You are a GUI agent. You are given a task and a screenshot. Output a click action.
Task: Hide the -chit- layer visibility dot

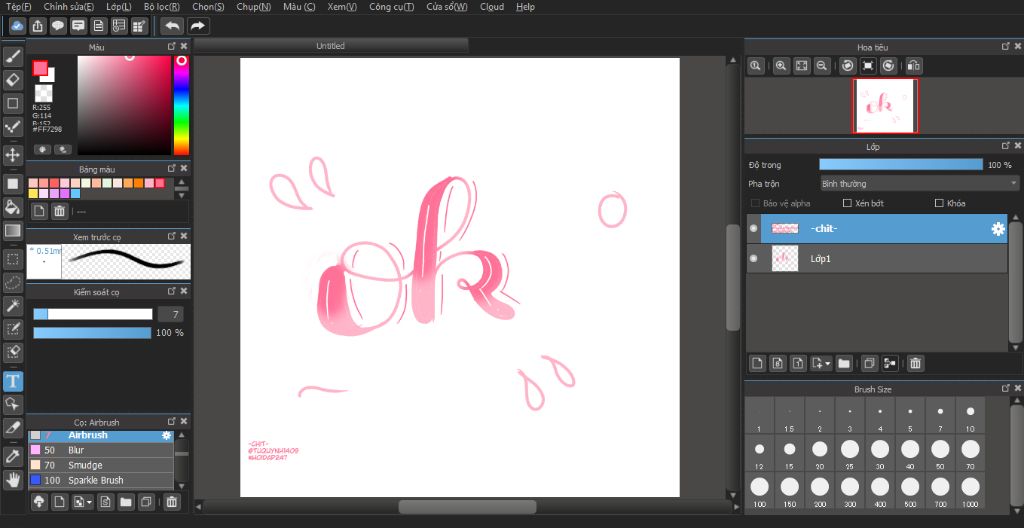(x=754, y=228)
